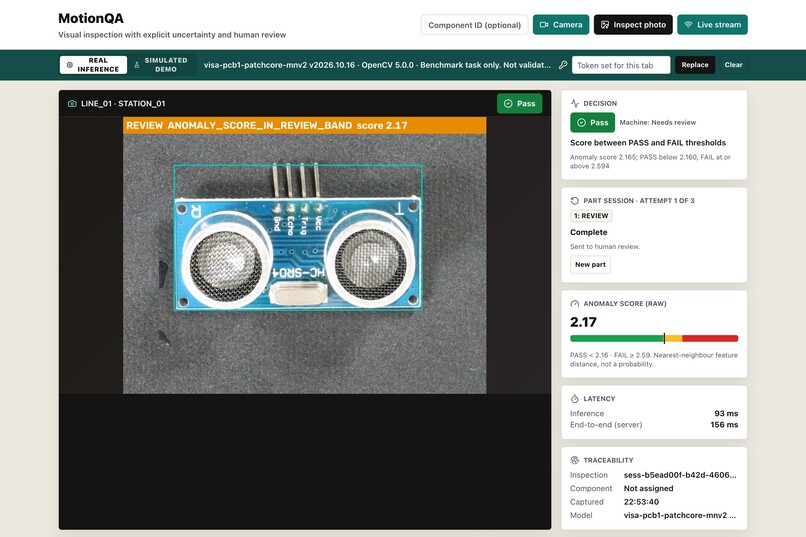Select the inspection session ID text
This screenshot has width=806, height=537.
point(680,475)
